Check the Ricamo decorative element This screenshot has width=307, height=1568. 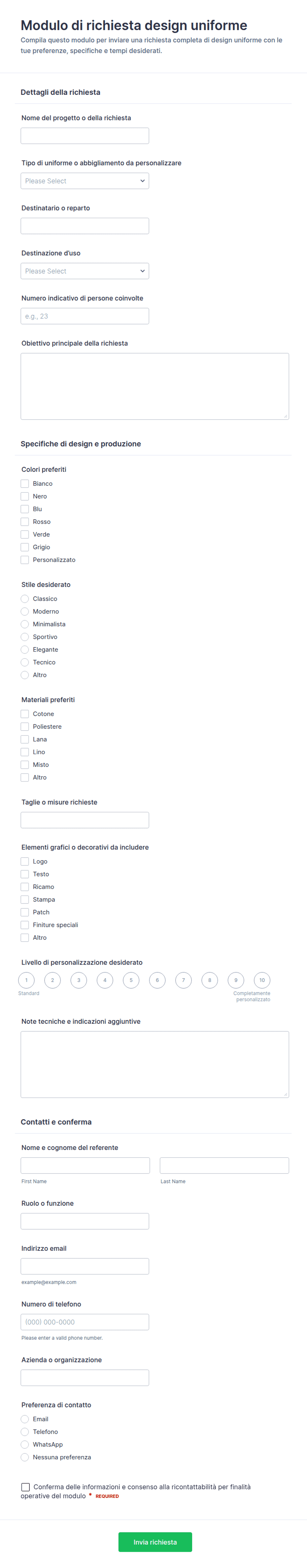[25, 887]
